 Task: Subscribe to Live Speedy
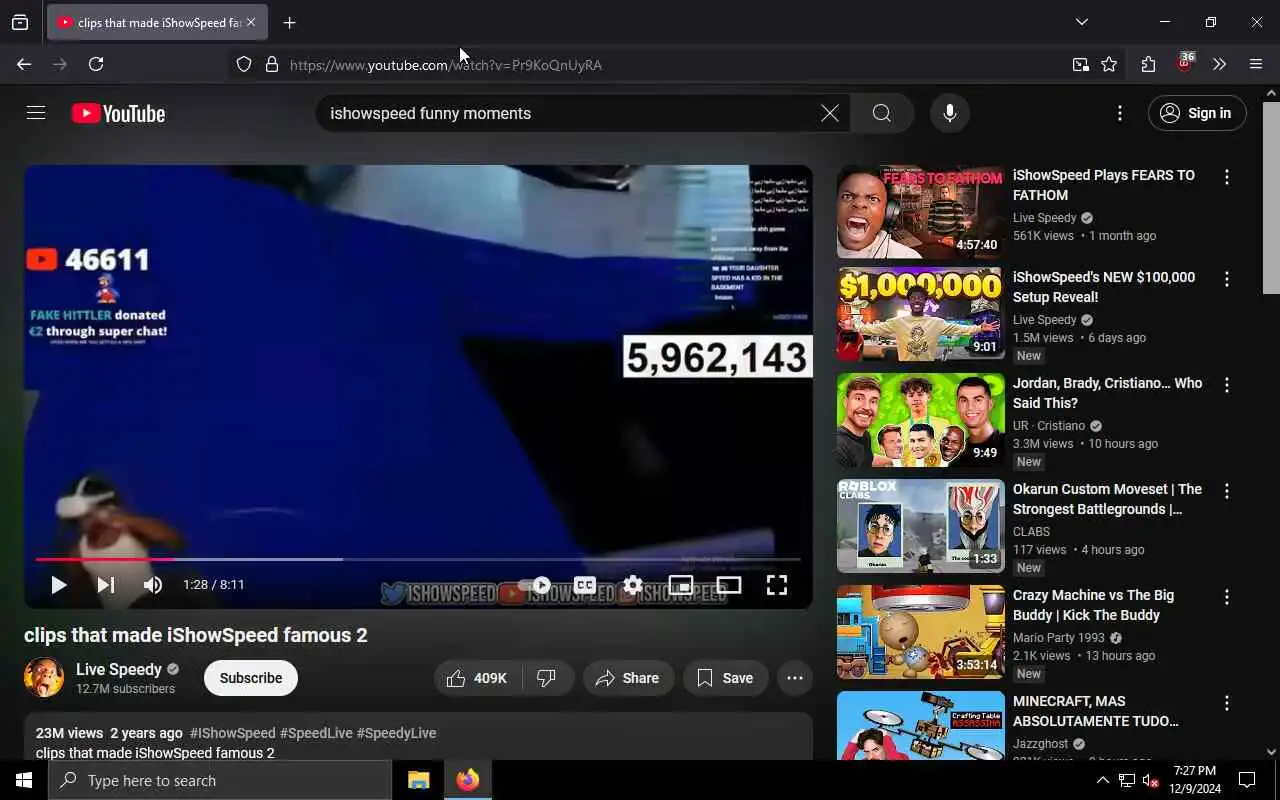point(251,678)
